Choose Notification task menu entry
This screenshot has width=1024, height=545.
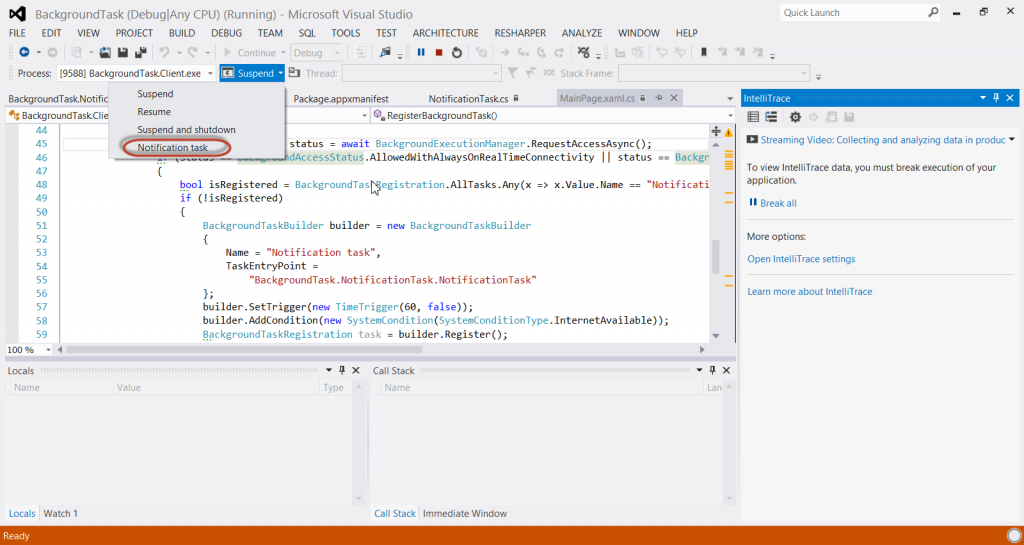pos(172,148)
